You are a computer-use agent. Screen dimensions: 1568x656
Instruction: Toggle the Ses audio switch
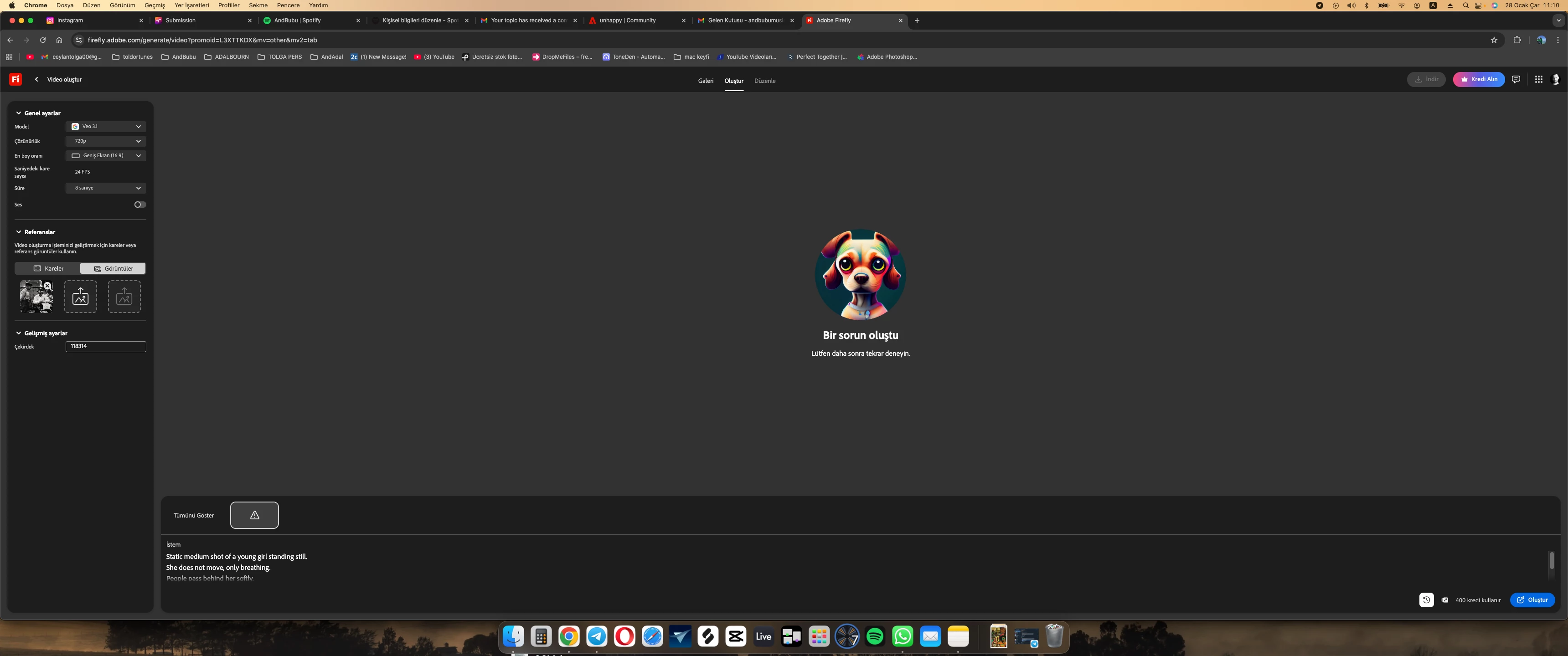140,205
